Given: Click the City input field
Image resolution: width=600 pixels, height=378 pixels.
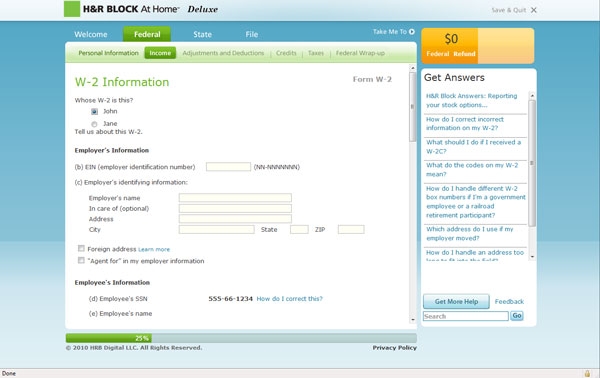Looking at the screenshot, I should pos(217,230).
